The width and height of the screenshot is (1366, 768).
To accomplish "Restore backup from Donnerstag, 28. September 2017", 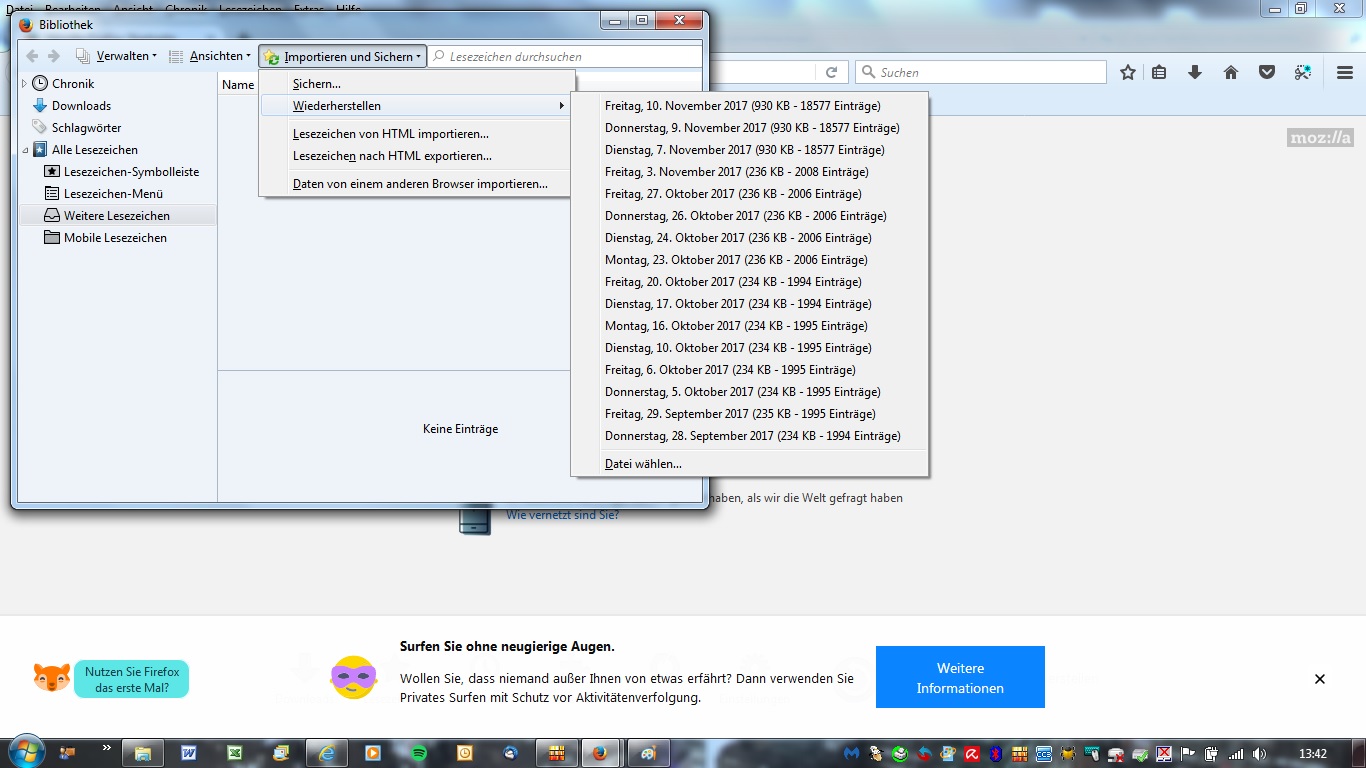I will [x=750, y=436].
